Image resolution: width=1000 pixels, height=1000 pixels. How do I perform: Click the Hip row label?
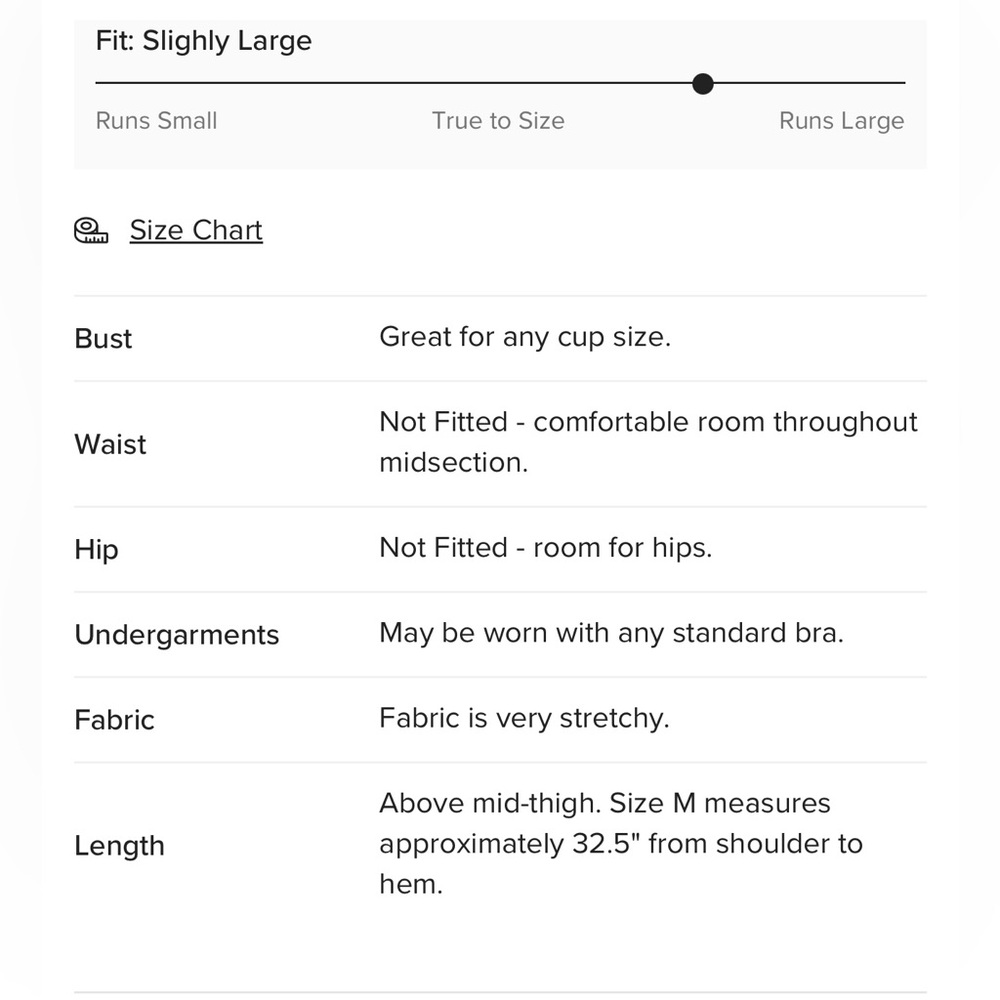(96, 550)
